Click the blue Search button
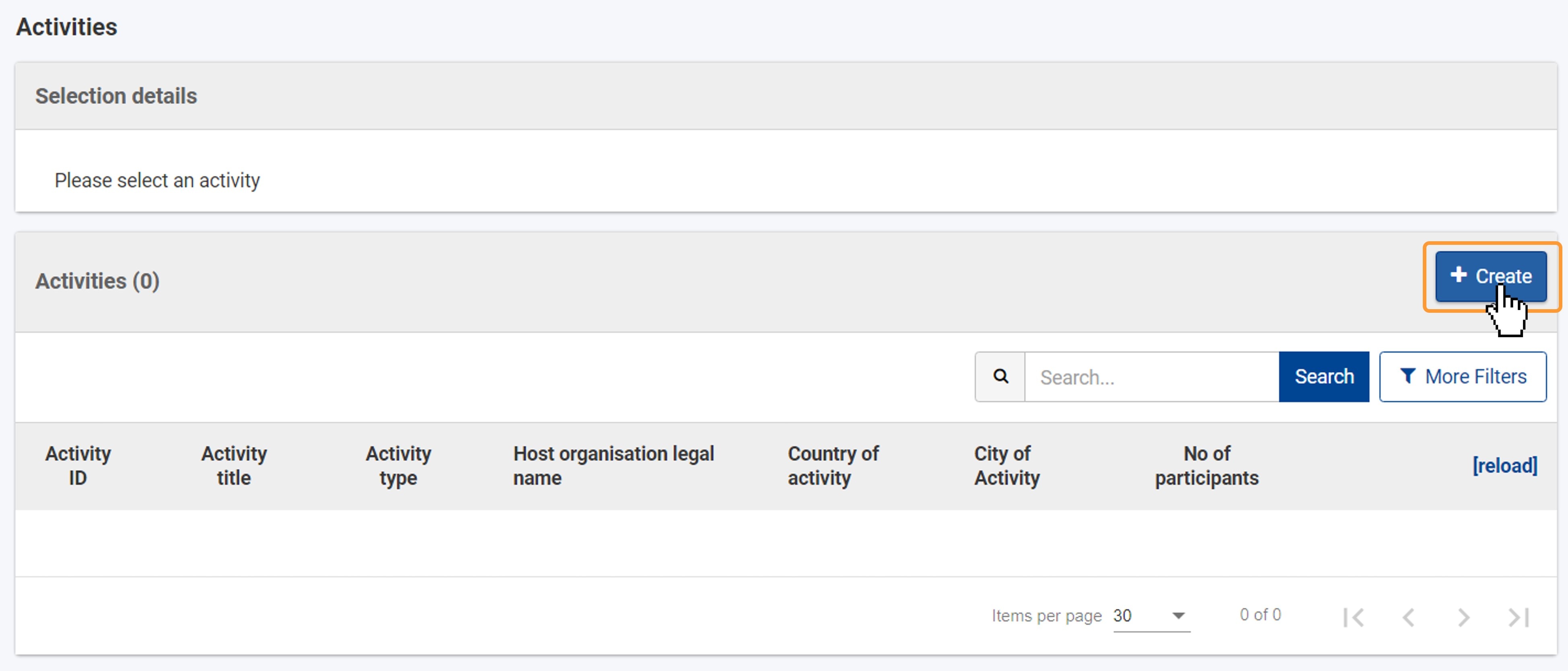The height and width of the screenshot is (671, 1568). [x=1324, y=377]
